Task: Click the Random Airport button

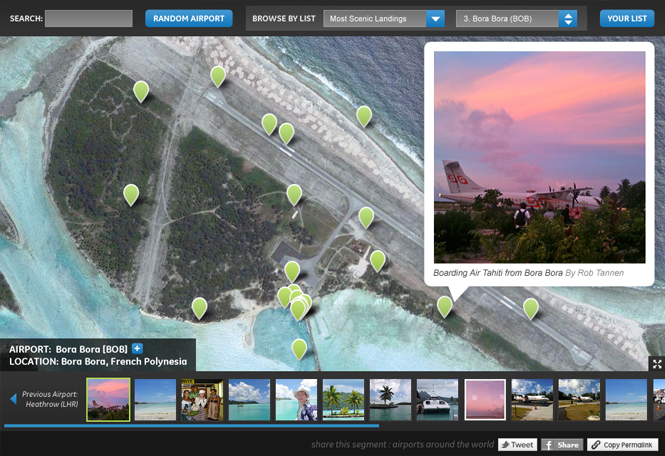Action: (x=189, y=18)
